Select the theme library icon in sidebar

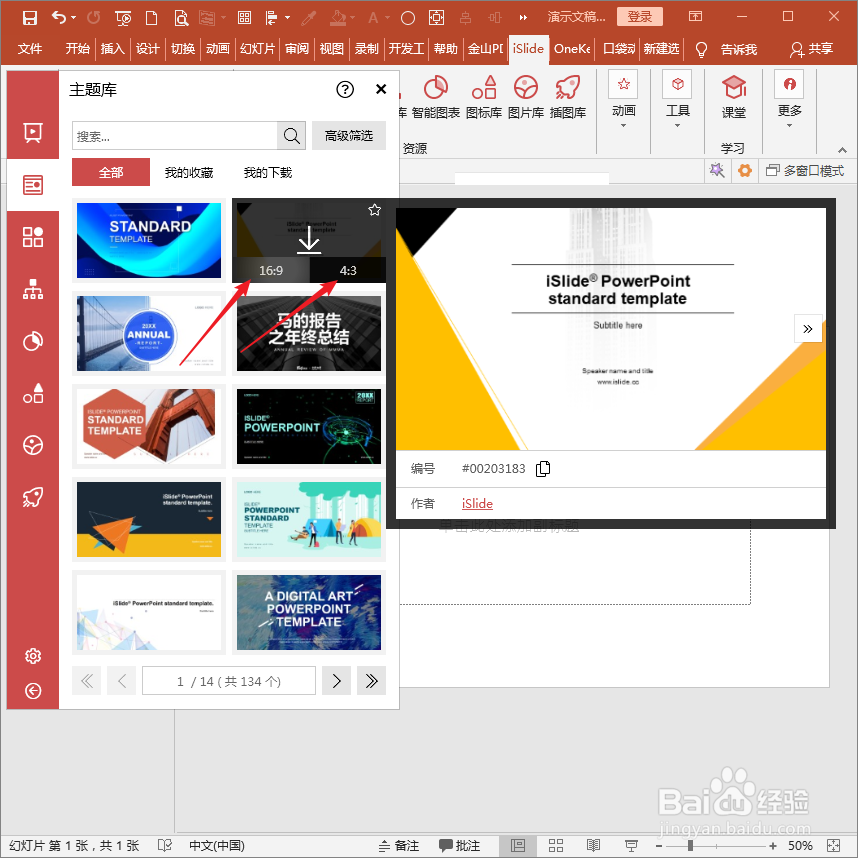tap(33, 185)
